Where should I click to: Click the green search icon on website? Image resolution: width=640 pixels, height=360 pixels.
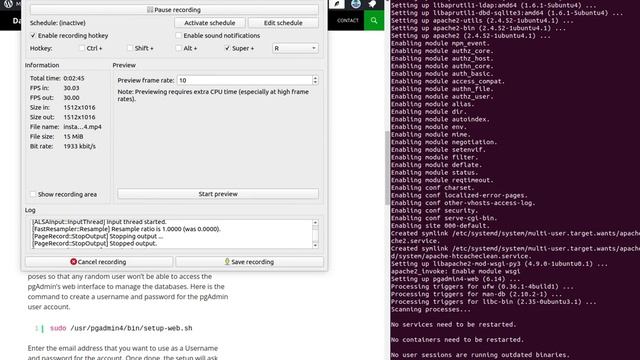374,20
